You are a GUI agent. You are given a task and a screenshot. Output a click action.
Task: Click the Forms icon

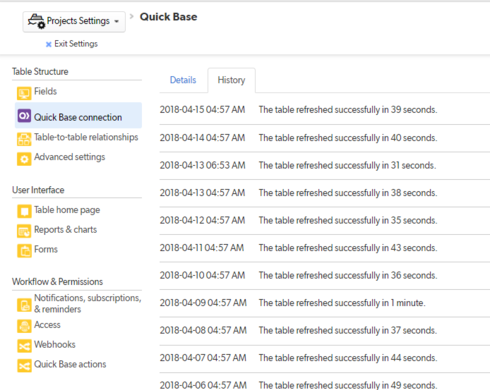coord(24,251)
